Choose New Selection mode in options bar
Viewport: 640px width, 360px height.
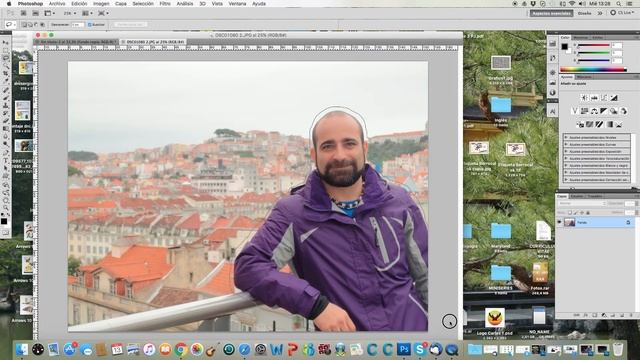[24, 24]
